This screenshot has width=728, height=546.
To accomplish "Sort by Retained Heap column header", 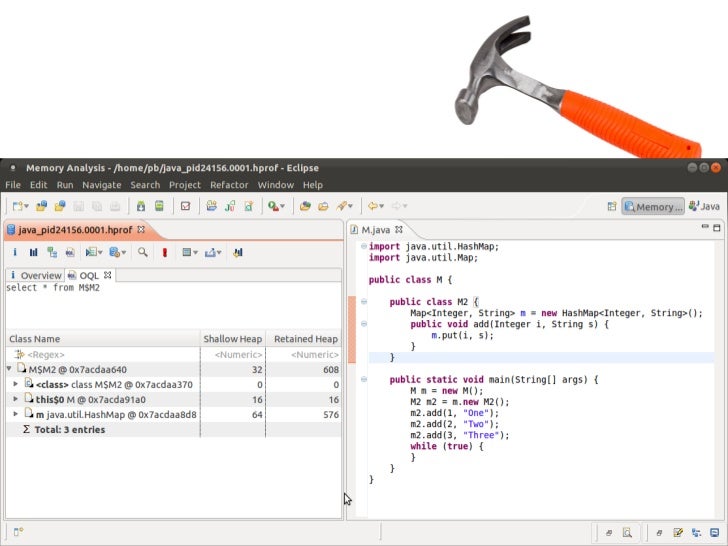I will 305,339.
